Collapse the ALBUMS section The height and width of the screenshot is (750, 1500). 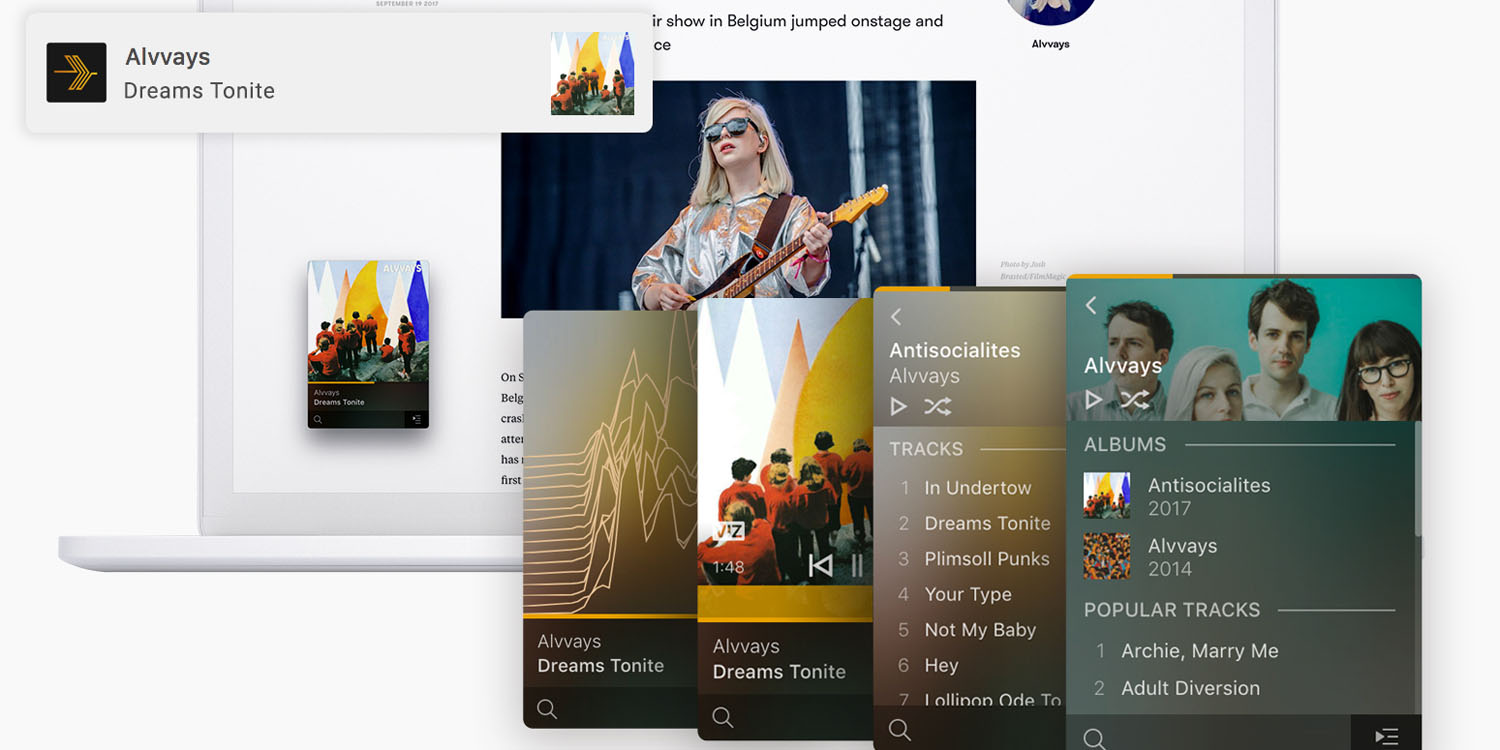click(x=1124, y=444)
